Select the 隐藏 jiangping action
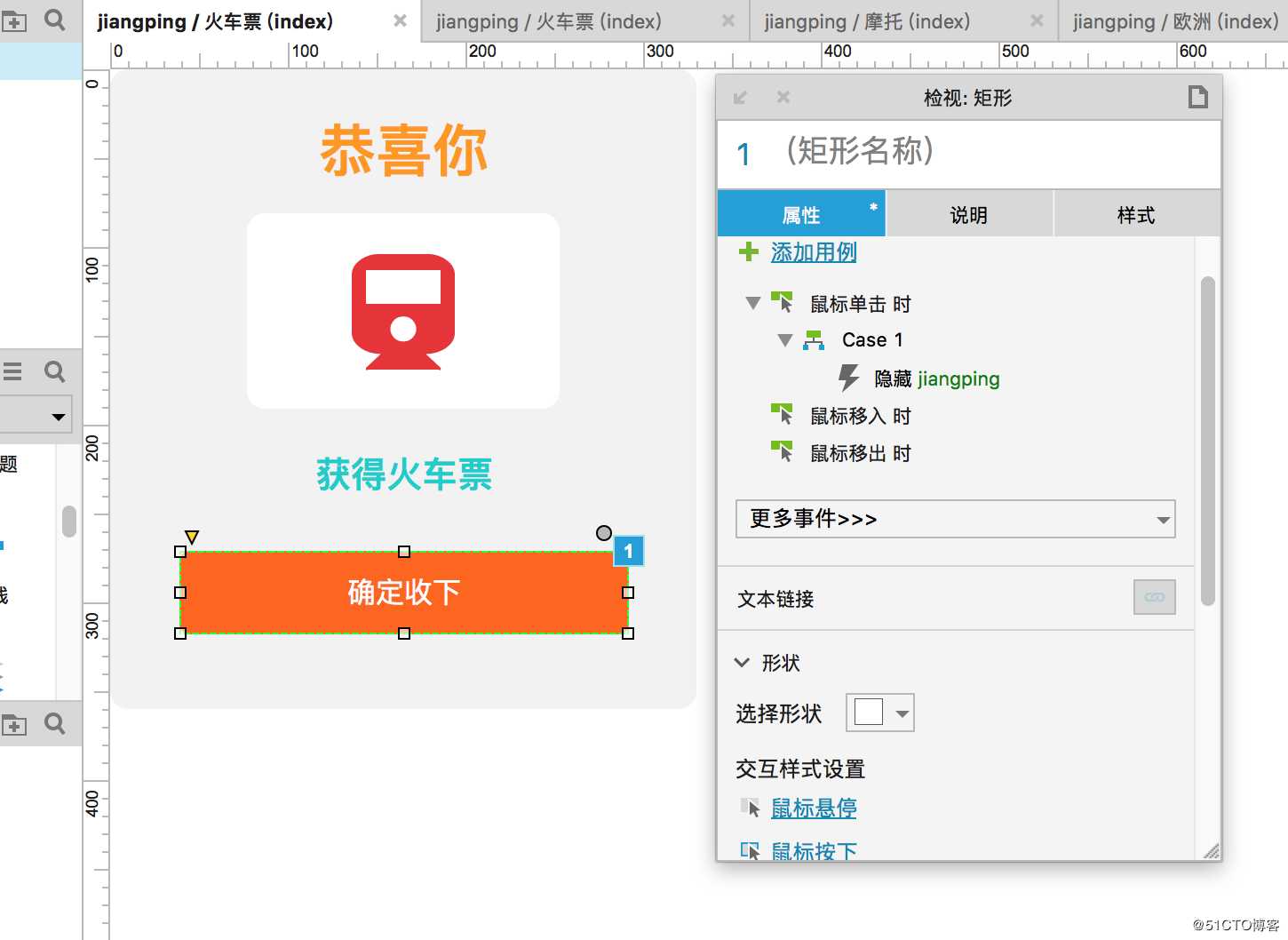Screen dimensions: 1288x940 pyautogui.click(x=936, y=378)
